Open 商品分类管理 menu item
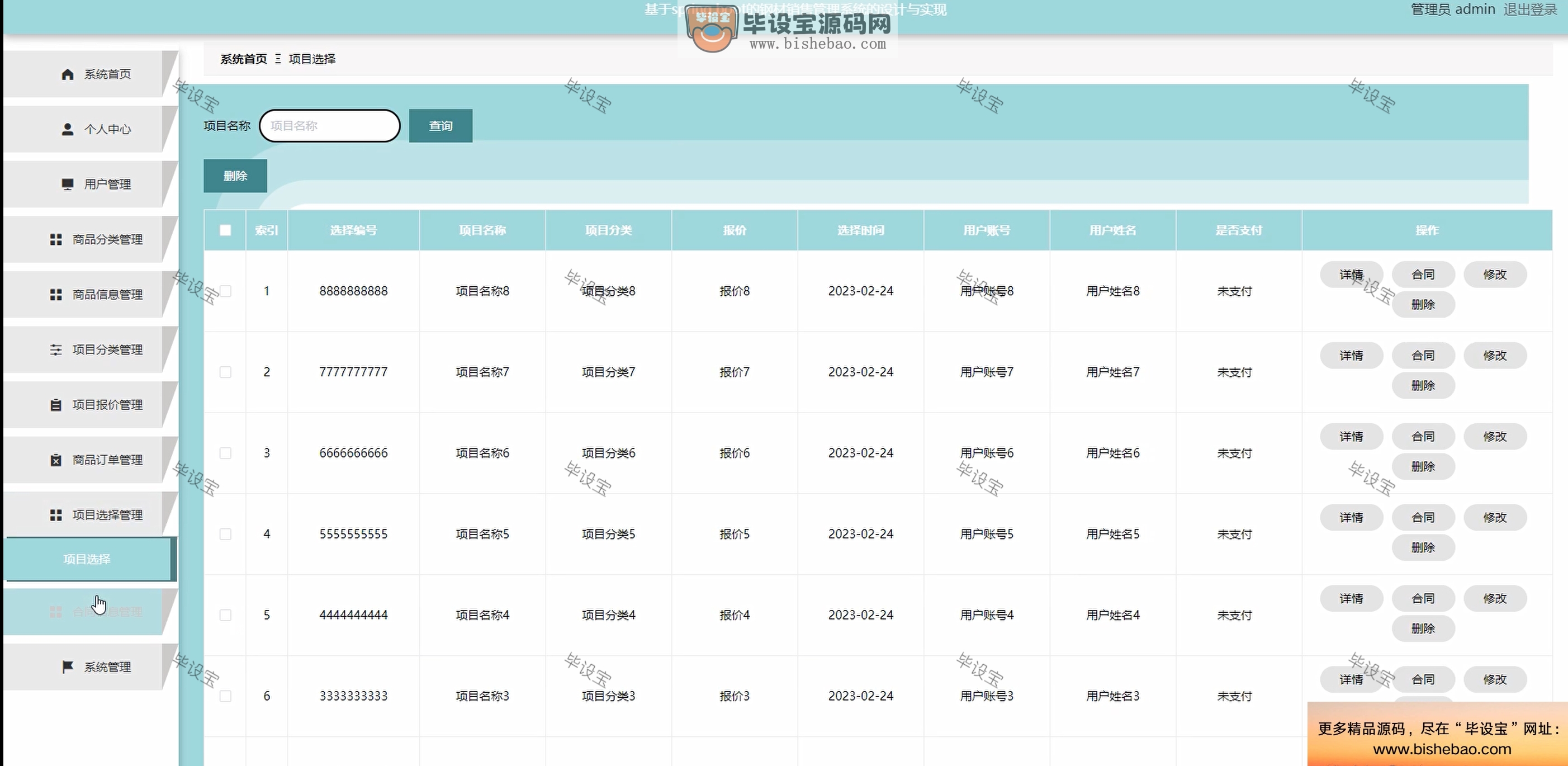1568x766 pixels. (x=90, y=239)
